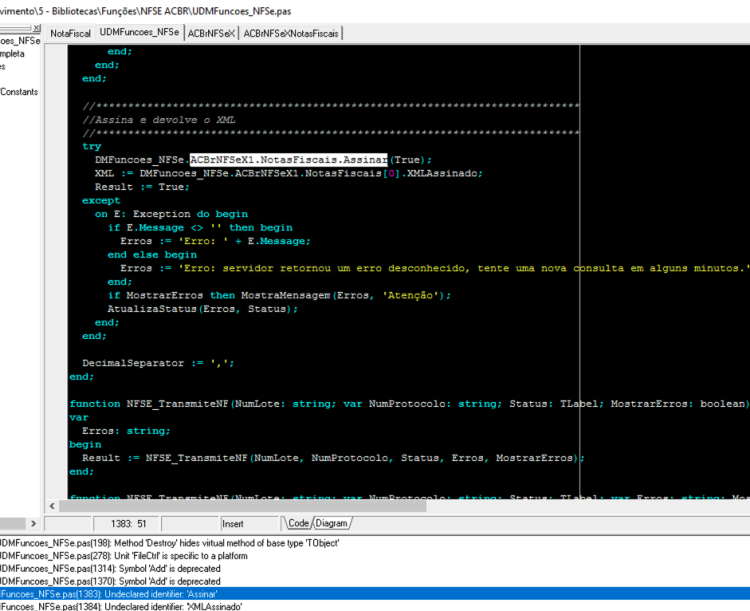Click the 'except' keyword line
This screenshot has width=750, height=611.
coord(101,200)
